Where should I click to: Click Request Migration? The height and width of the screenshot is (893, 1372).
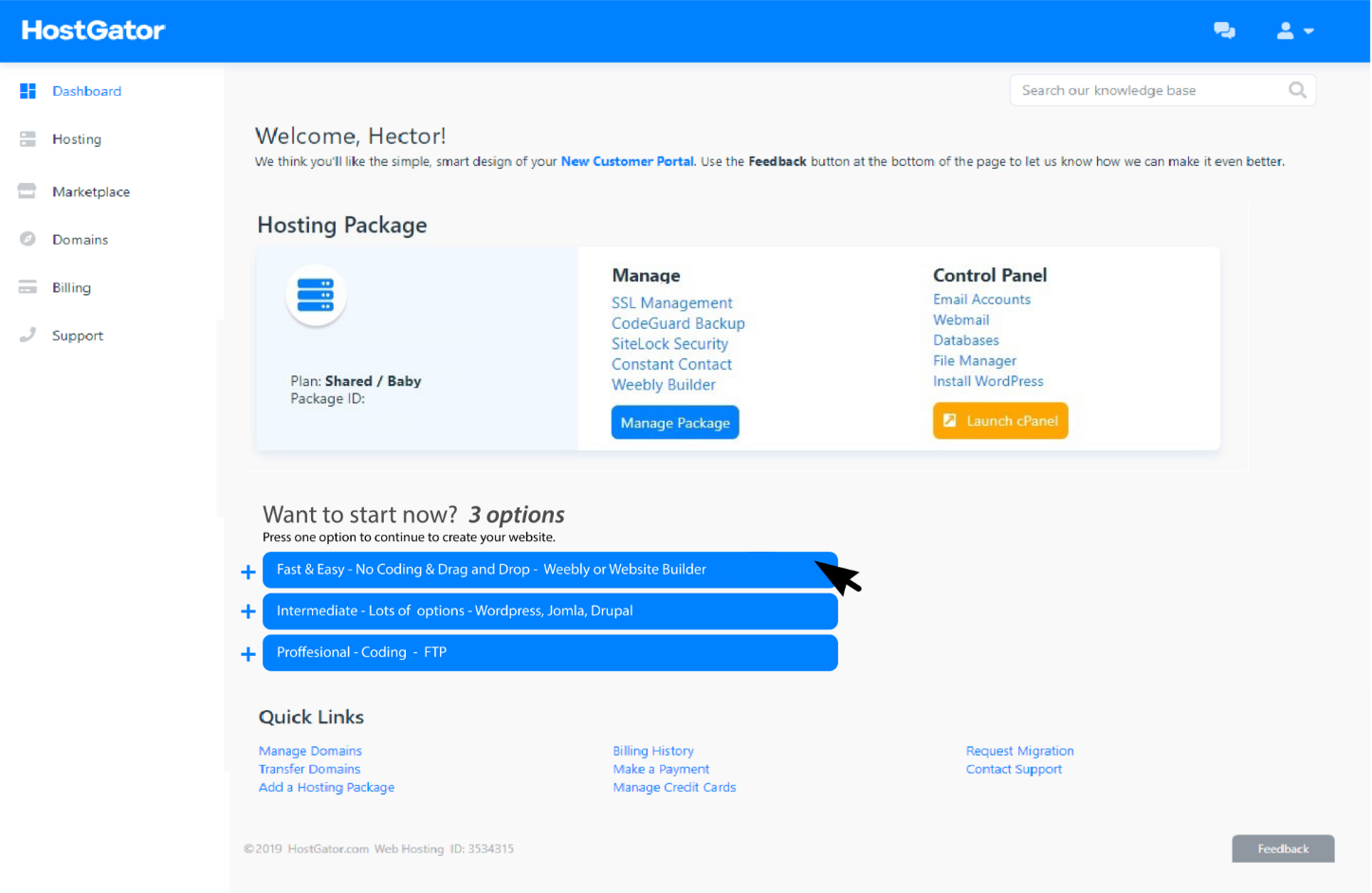tap(1019, 751)
